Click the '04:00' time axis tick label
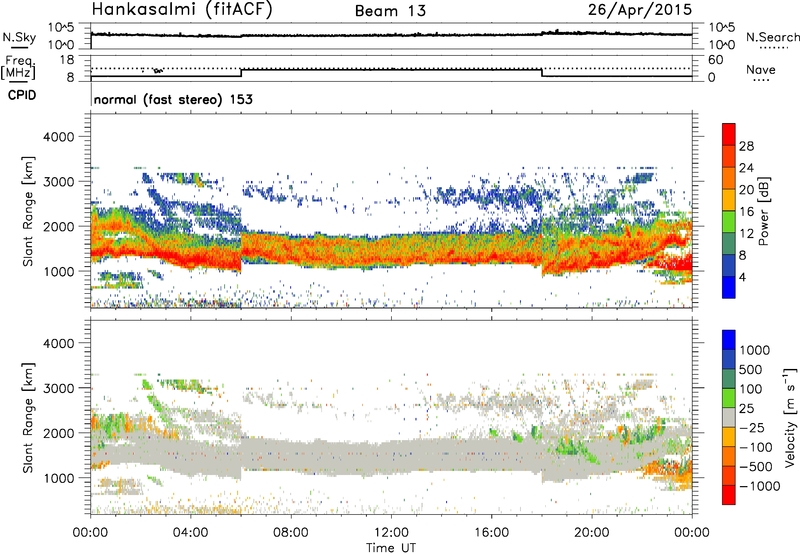The width and height of the screenshot is (800, 554). tap(190, 533)
